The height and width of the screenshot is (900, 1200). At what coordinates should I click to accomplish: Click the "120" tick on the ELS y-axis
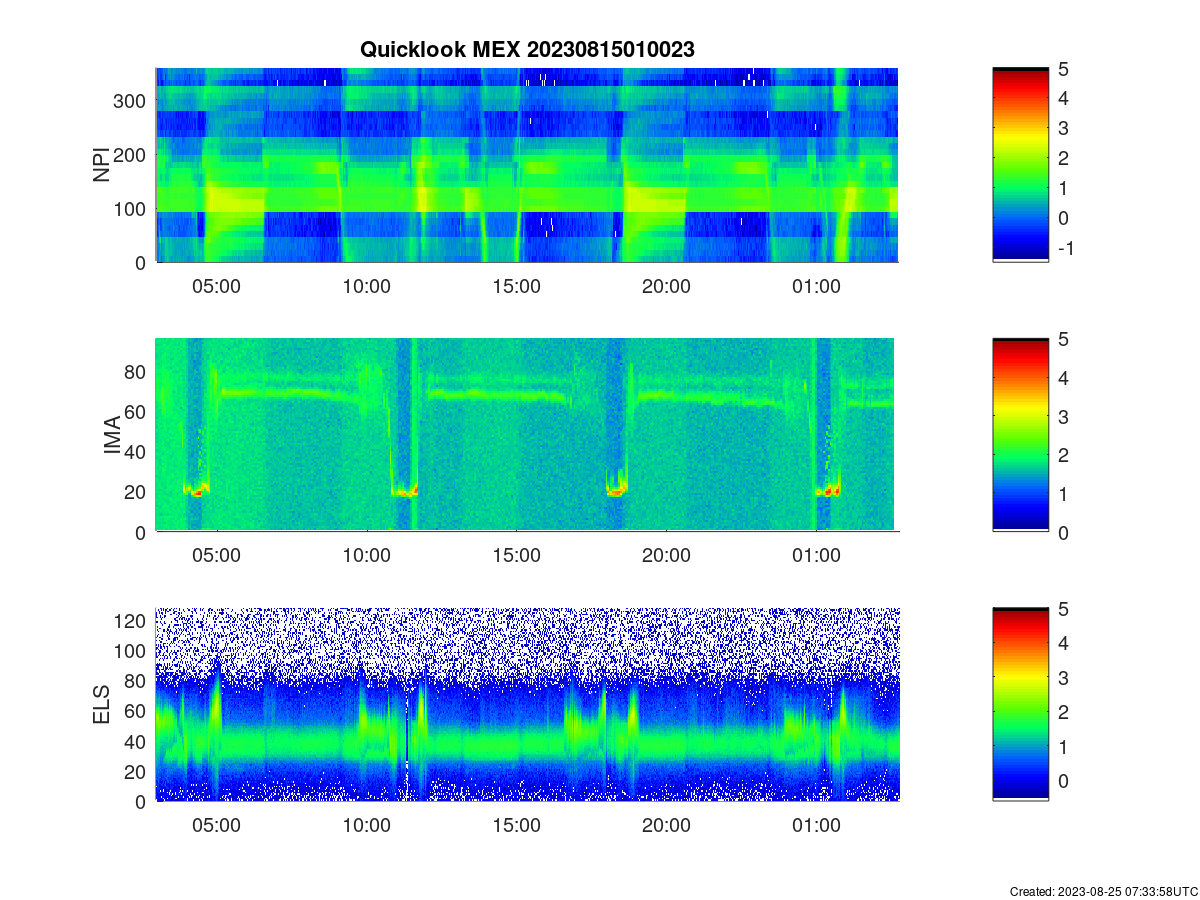click(132, 621)
